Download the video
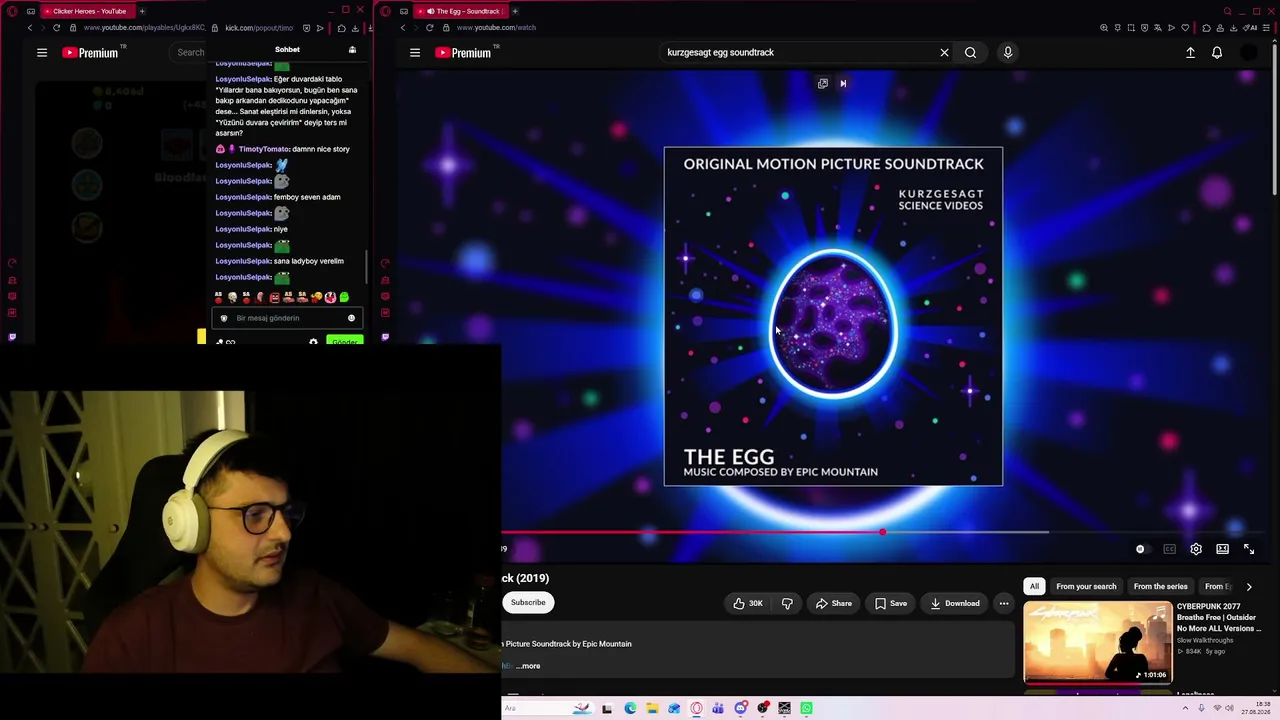 click(955, 603)
